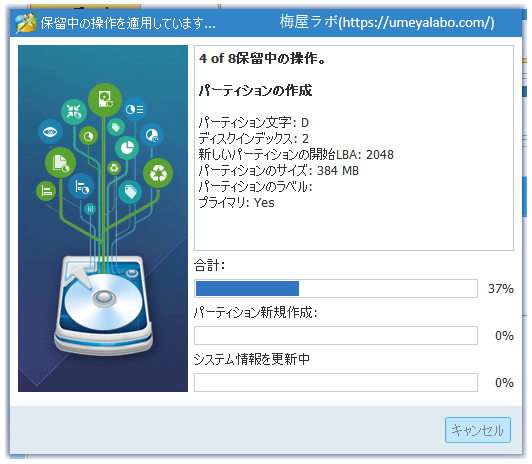Click the 4 of 8 pending operations text
532x464 pixels.
click(262, 58)
